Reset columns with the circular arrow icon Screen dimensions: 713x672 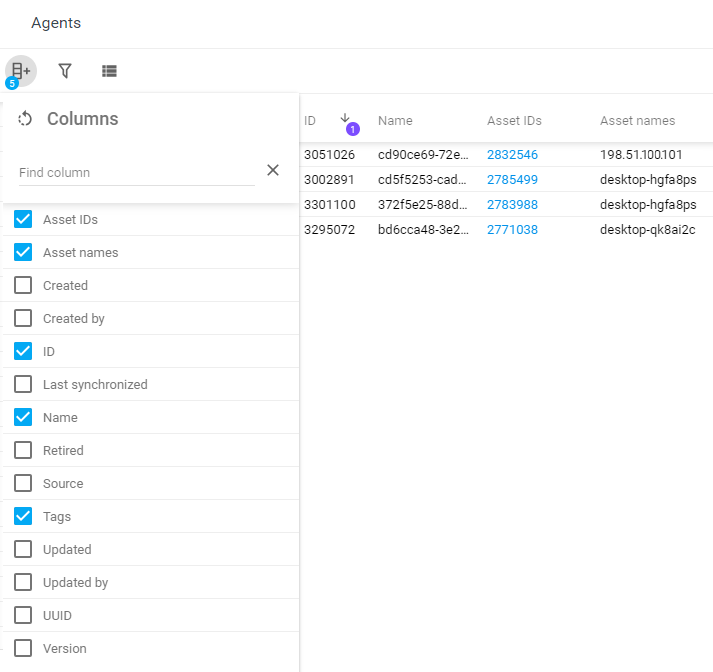tap(26, 119)
